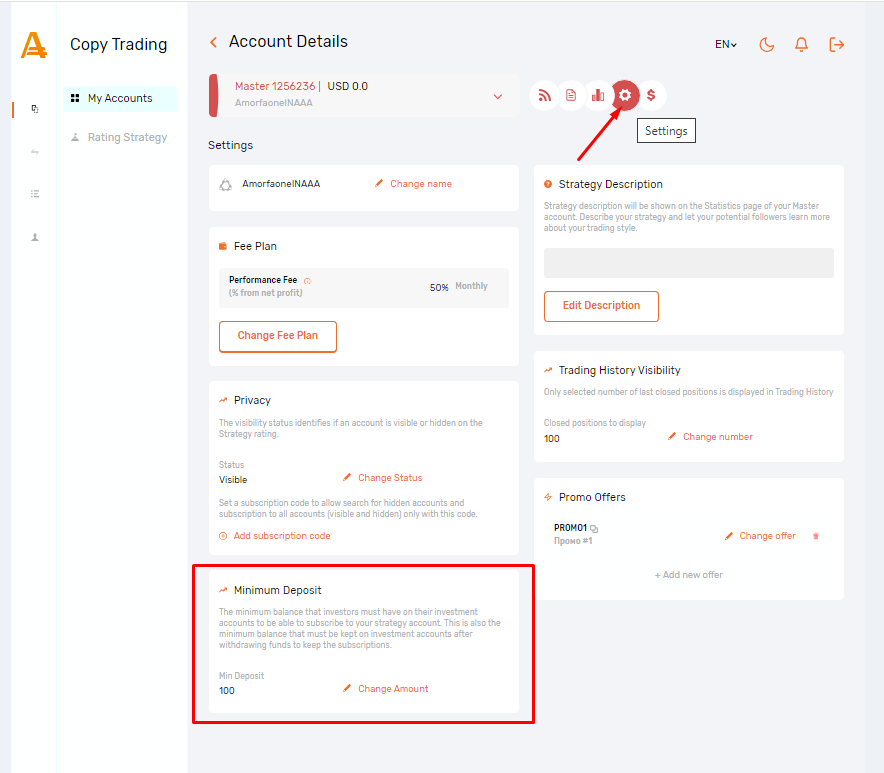Go back using the Account Details arrow
This screenshot has height=773, width=884.
pos(213,42)
